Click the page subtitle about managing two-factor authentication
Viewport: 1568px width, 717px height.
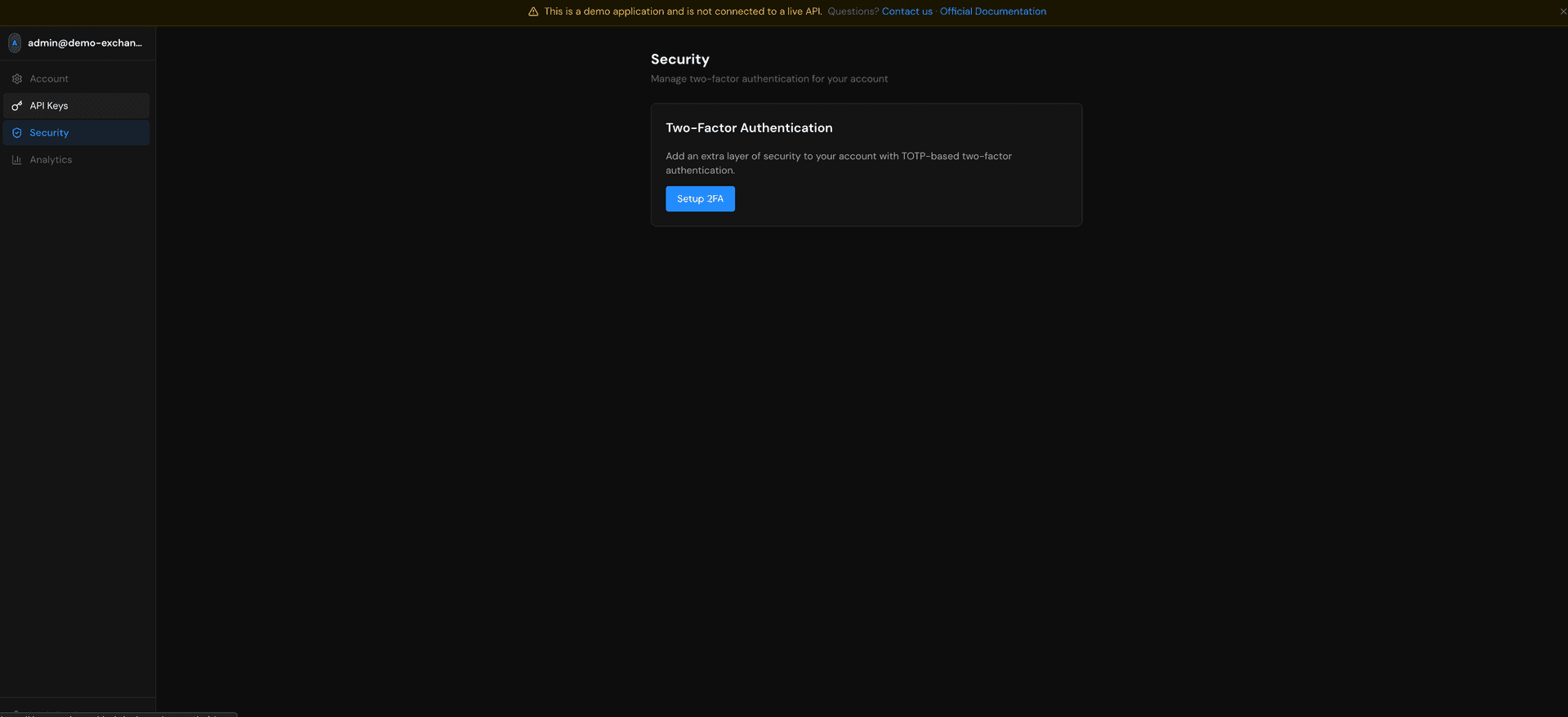(768, 79)
